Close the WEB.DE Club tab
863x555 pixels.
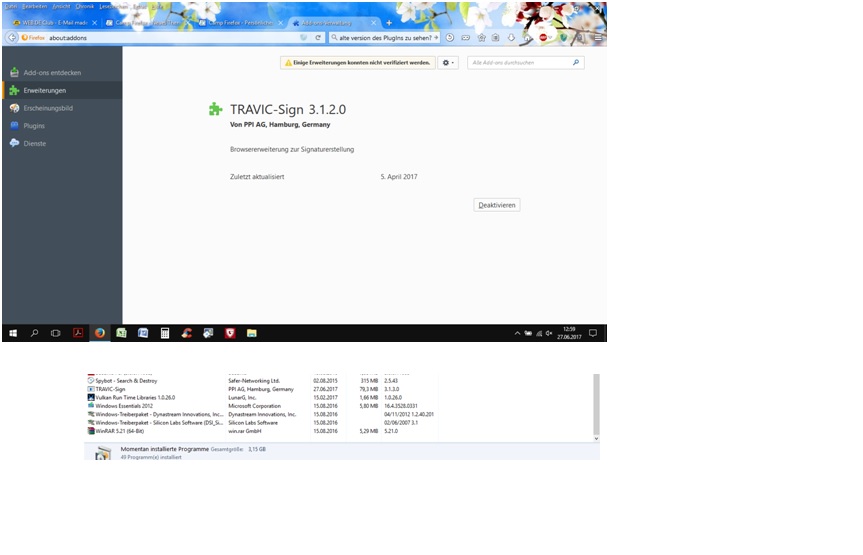95,23
